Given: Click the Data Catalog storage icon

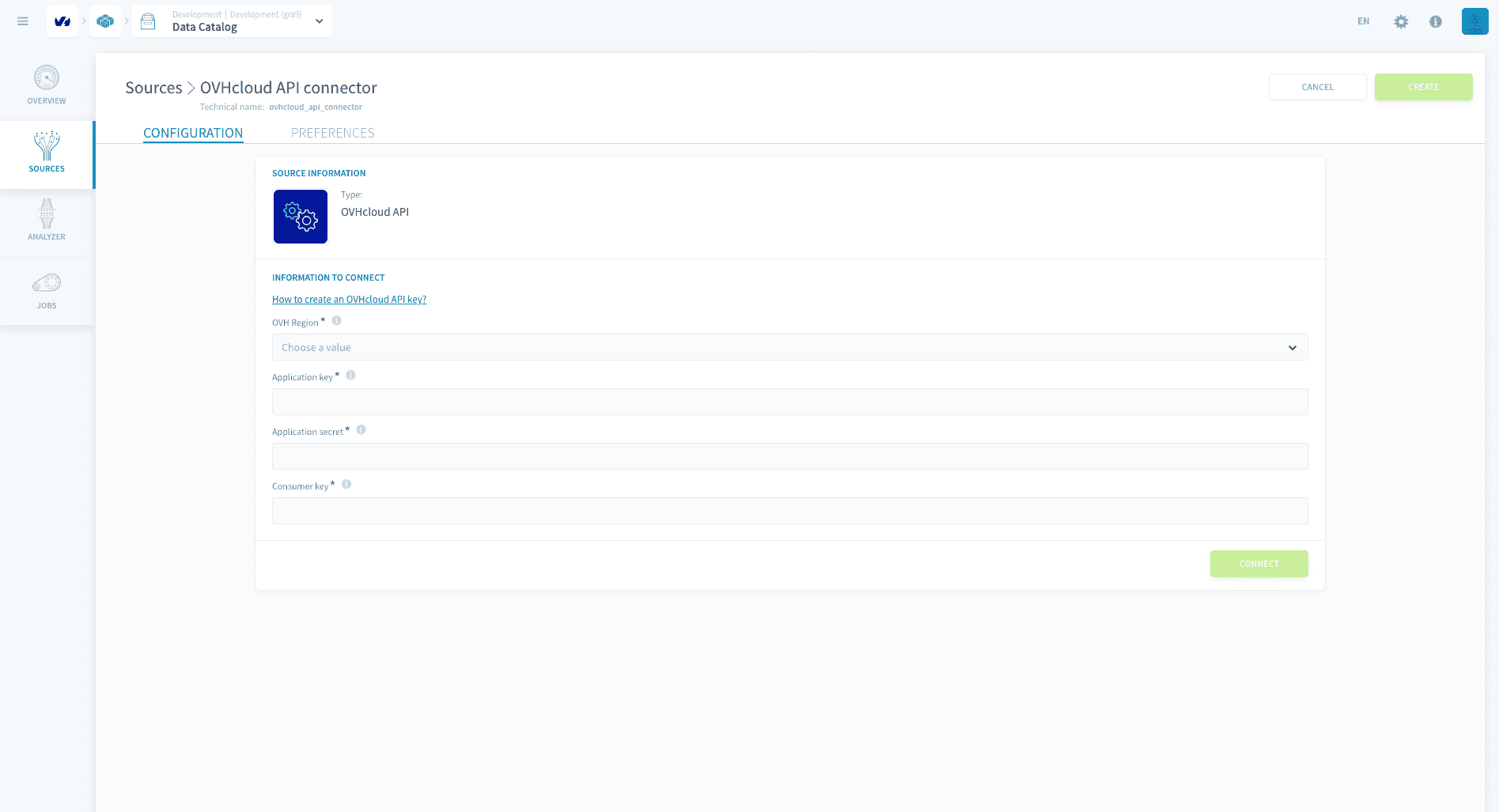Looking at the screenshot, I should pos(148,21).
